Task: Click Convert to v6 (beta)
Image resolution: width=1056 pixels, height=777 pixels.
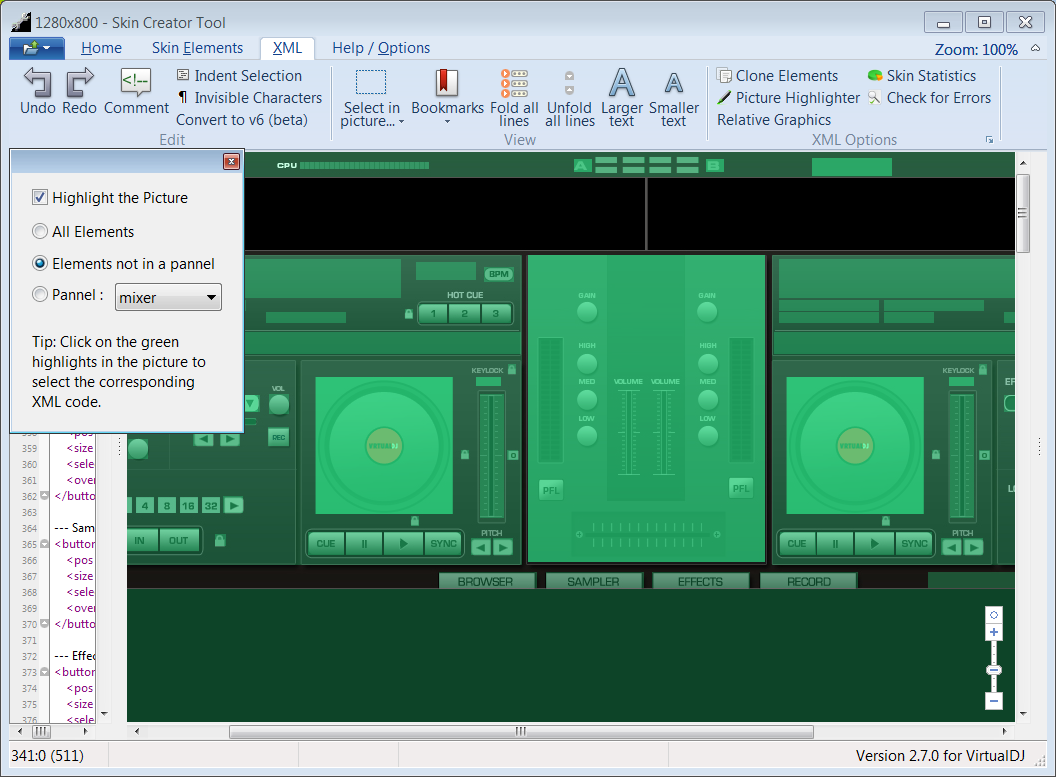Action: (x=241, y=120)
